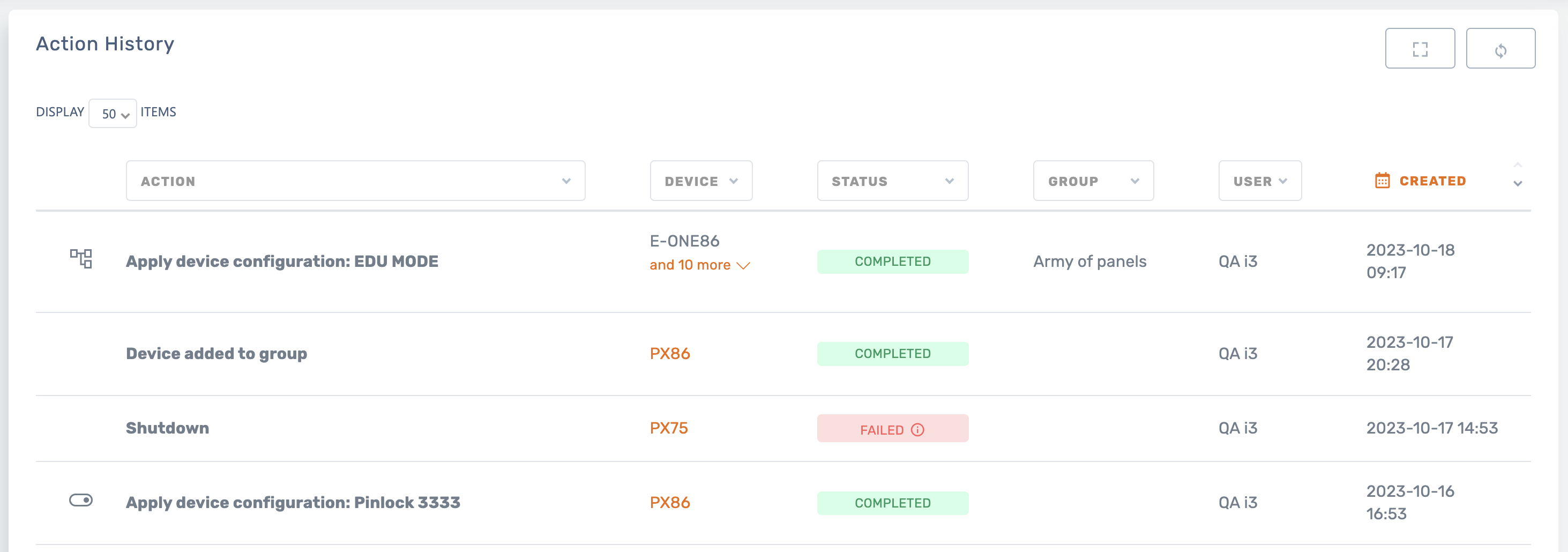This screenshot has width=1568, height=552.
Task: Click the refresh icon button
Action: (1500, 49)
